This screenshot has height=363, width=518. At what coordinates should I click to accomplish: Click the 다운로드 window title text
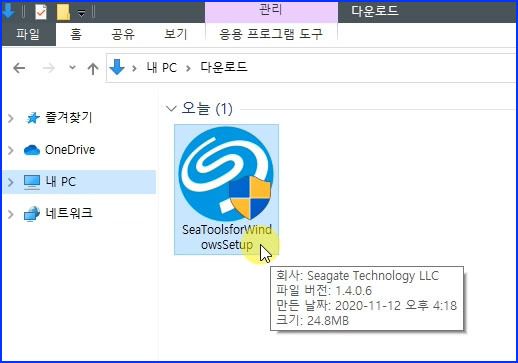(x=375, y=11)
